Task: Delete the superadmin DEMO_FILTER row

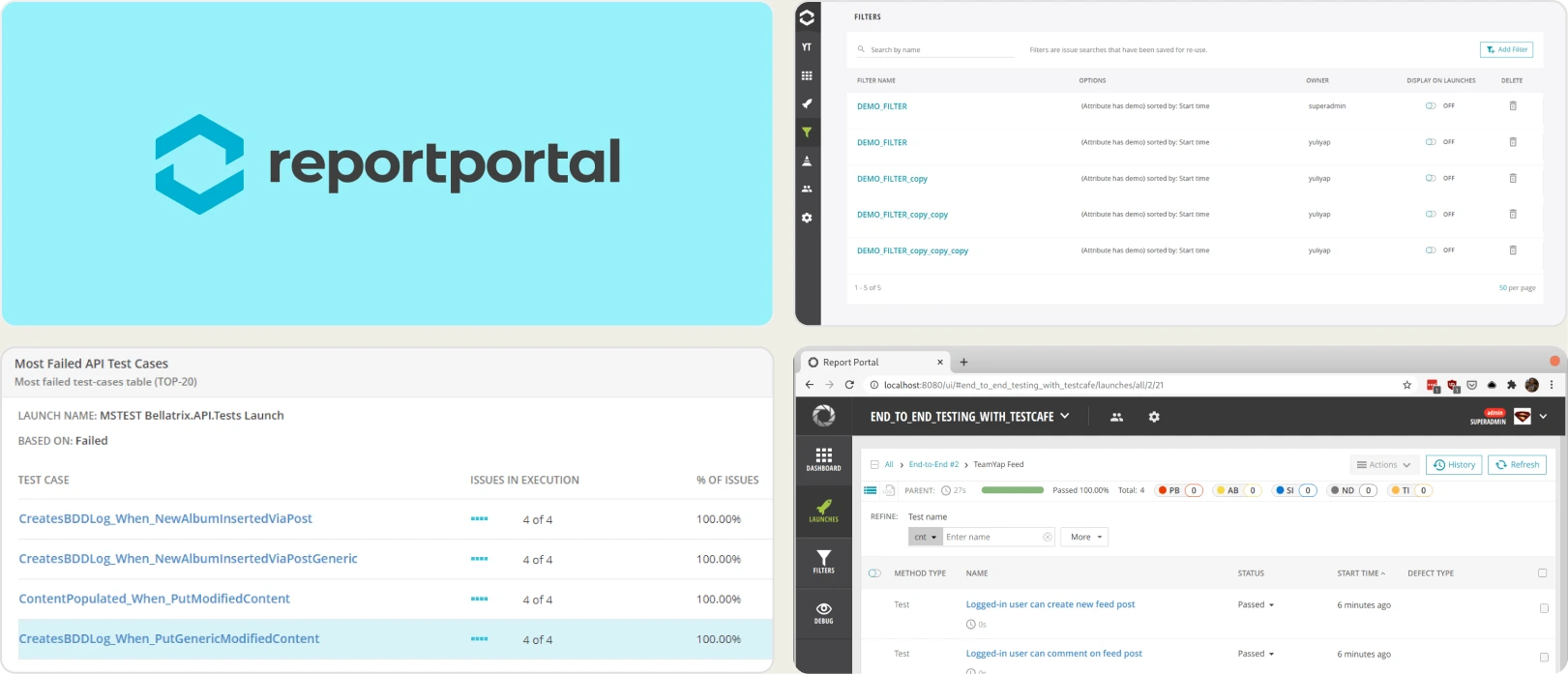Action: point(1513,106)
